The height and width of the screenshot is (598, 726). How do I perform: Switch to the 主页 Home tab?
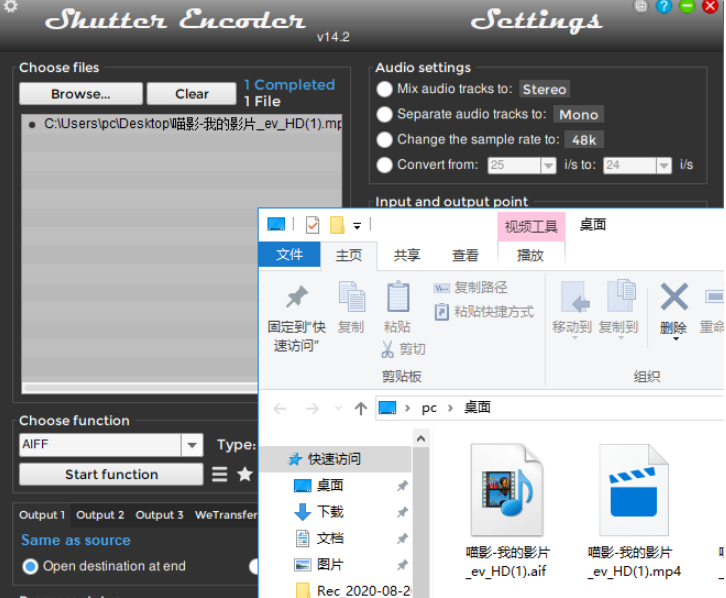point(349,255)
